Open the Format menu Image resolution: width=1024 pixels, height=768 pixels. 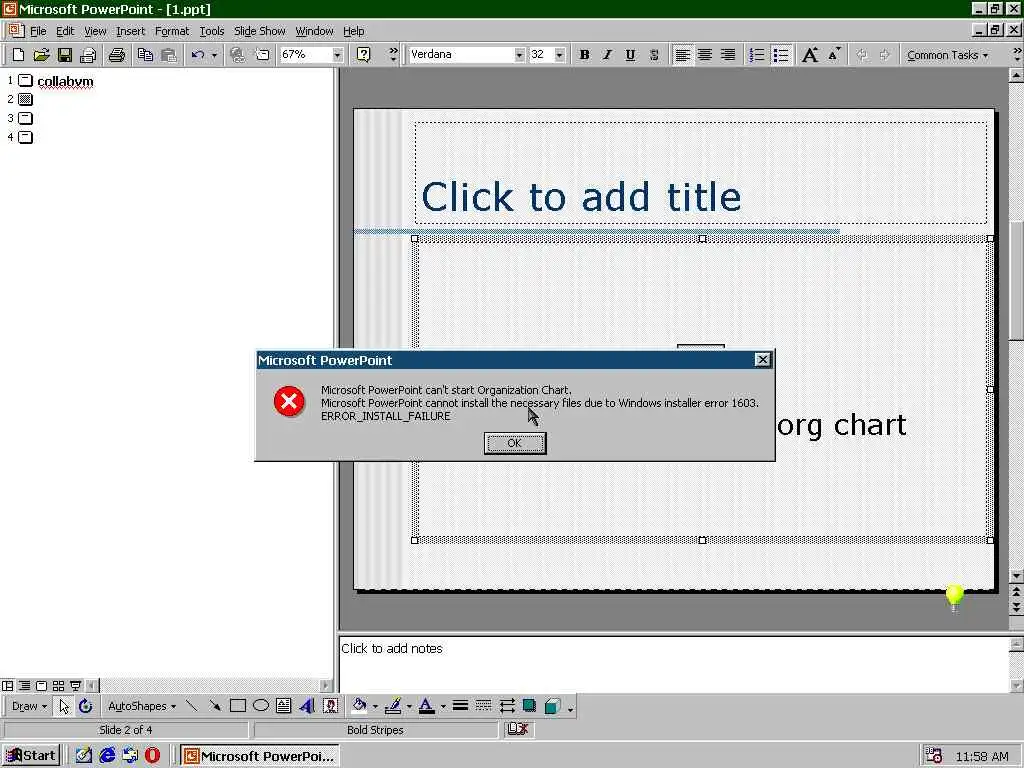[x=172, y=31]
